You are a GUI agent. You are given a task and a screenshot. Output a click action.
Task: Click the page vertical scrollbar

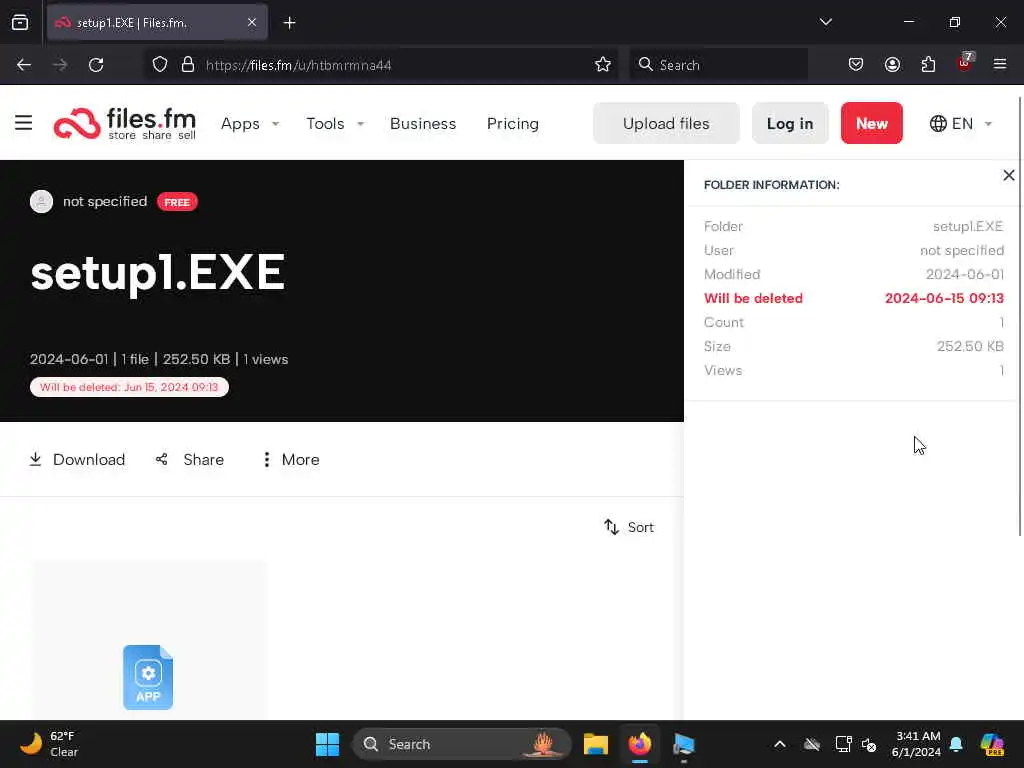click(x=1020, y=316)
